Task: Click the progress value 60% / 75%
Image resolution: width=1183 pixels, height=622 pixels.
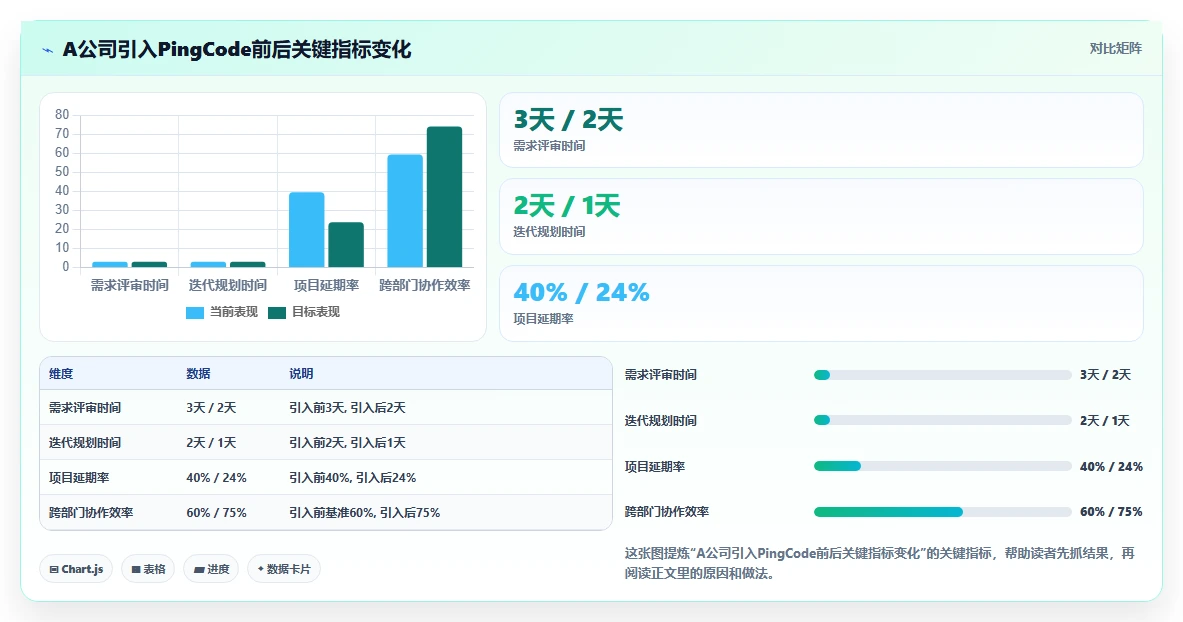Action: (1111, 512)
